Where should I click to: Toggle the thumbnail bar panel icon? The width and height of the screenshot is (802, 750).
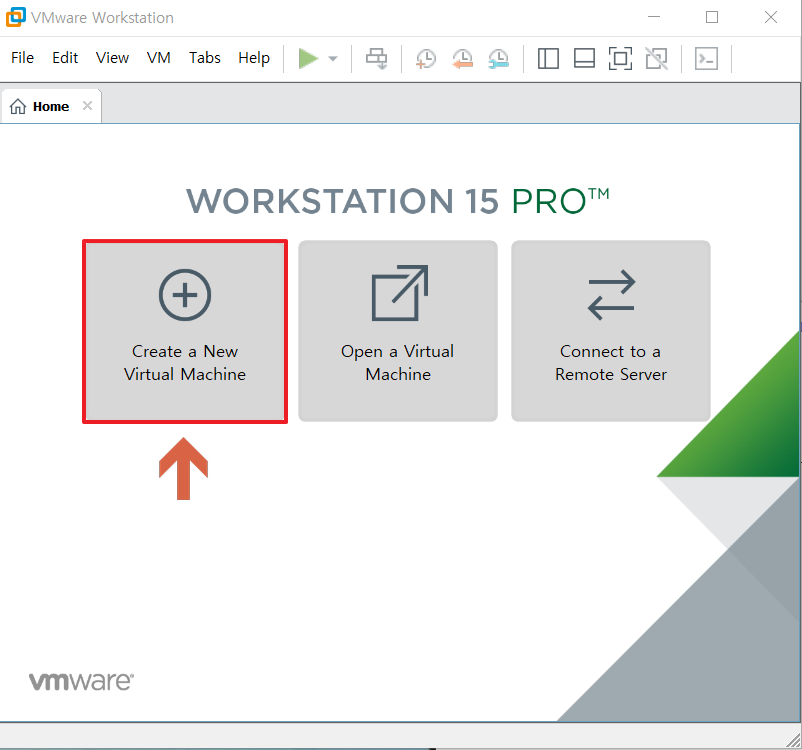click(x=584, y=58)
